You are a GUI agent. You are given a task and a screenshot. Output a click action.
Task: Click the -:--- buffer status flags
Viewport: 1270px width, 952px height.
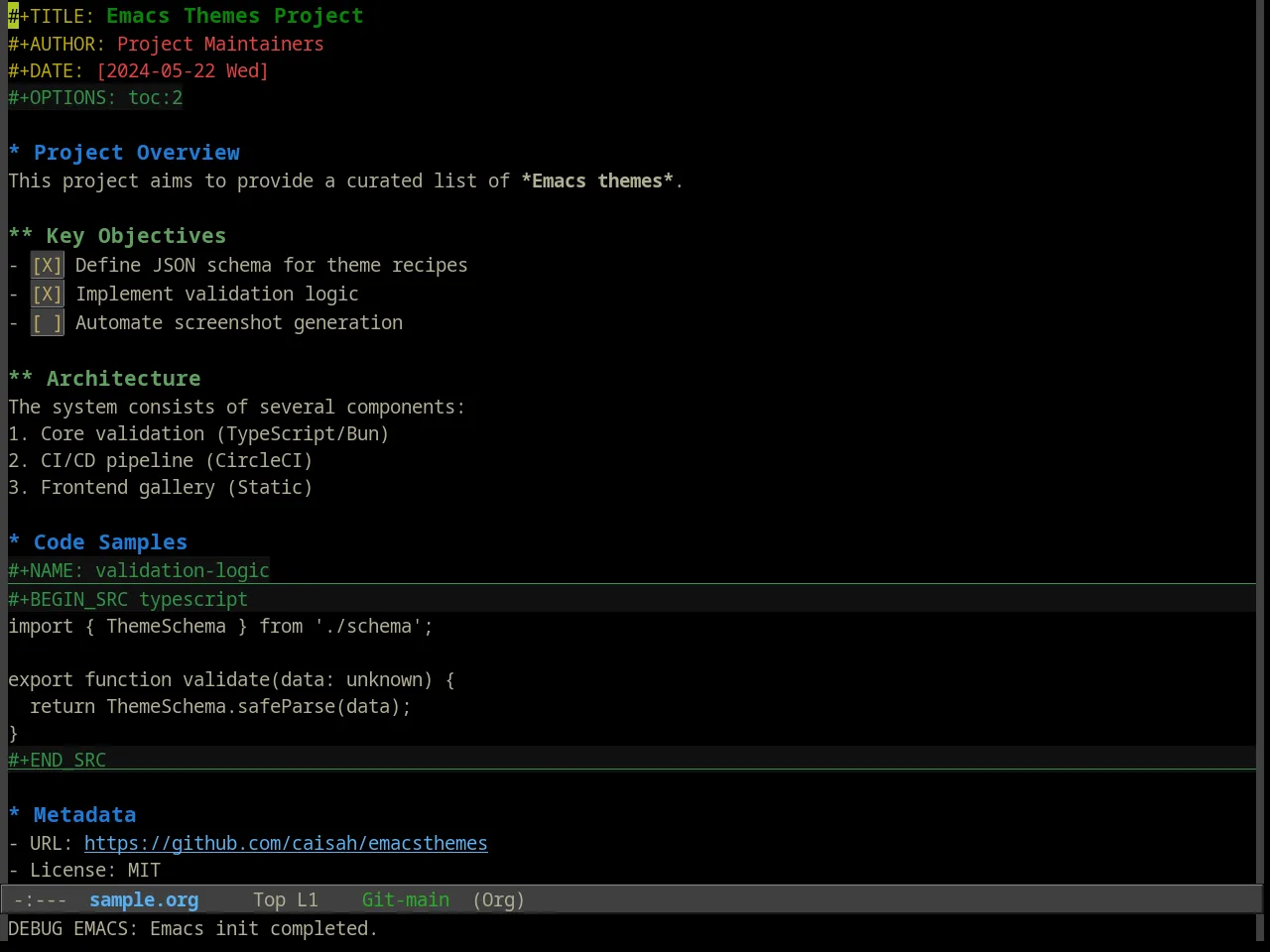coord(40,900)
